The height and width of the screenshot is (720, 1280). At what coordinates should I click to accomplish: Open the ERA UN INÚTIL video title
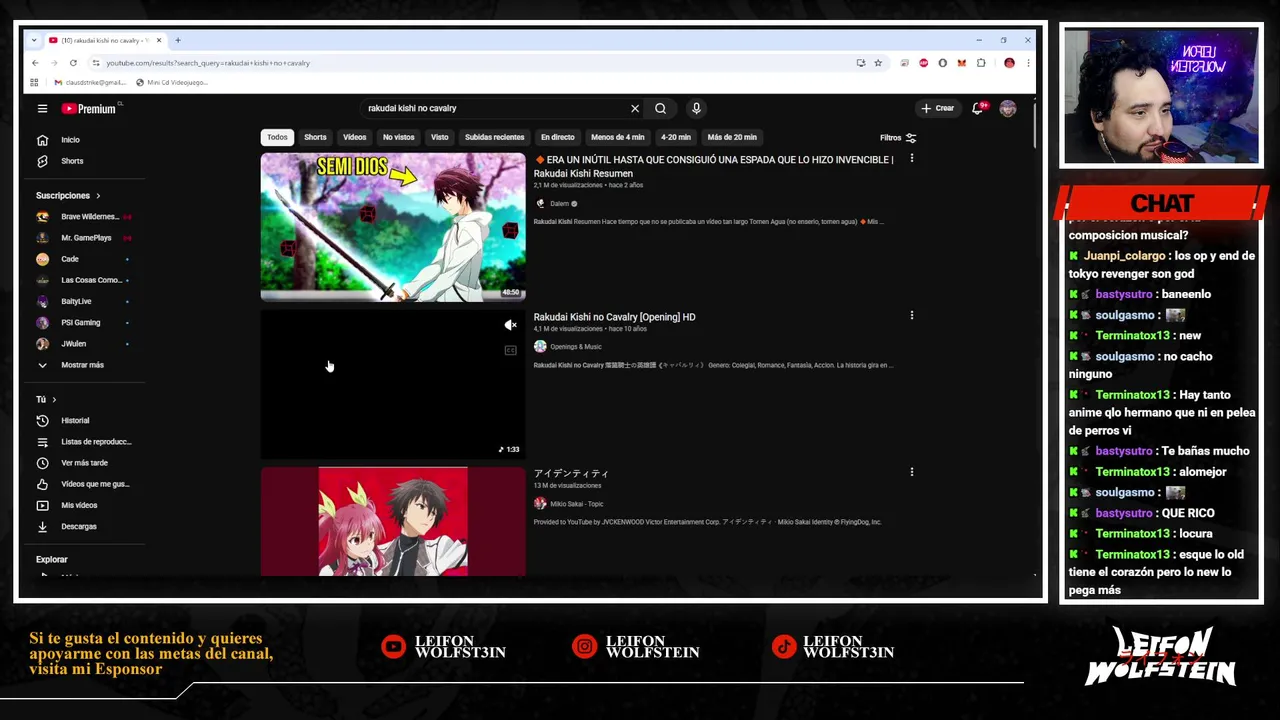tap(714, 166)
